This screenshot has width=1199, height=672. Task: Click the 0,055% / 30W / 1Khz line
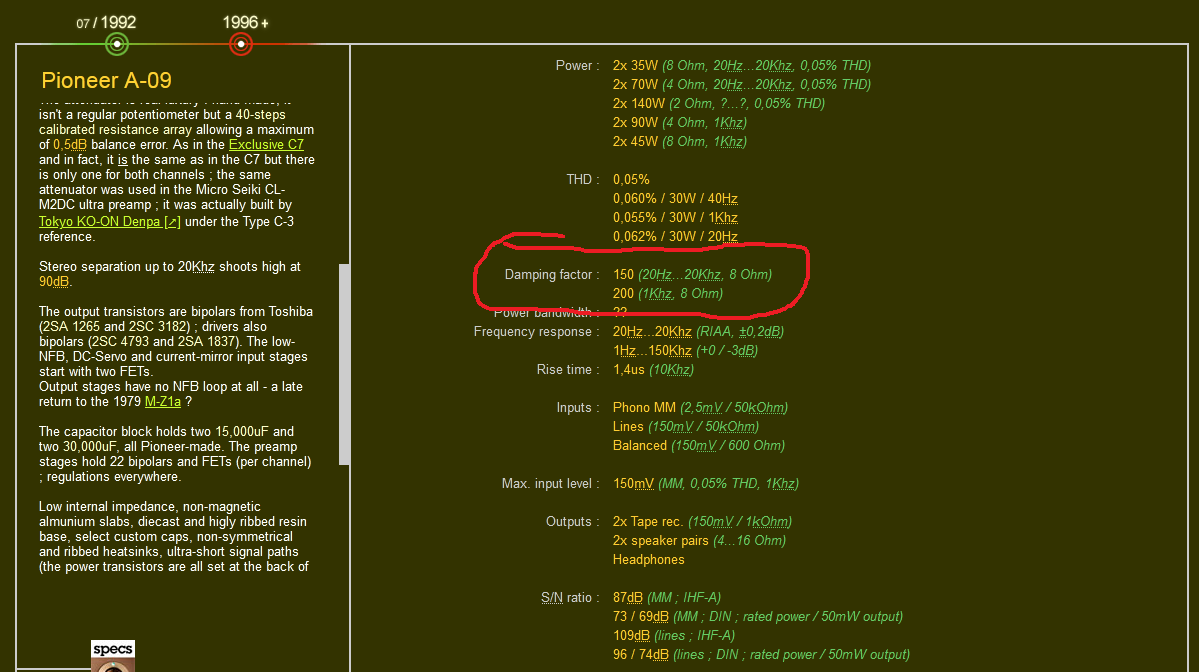[x=675, y=218]
